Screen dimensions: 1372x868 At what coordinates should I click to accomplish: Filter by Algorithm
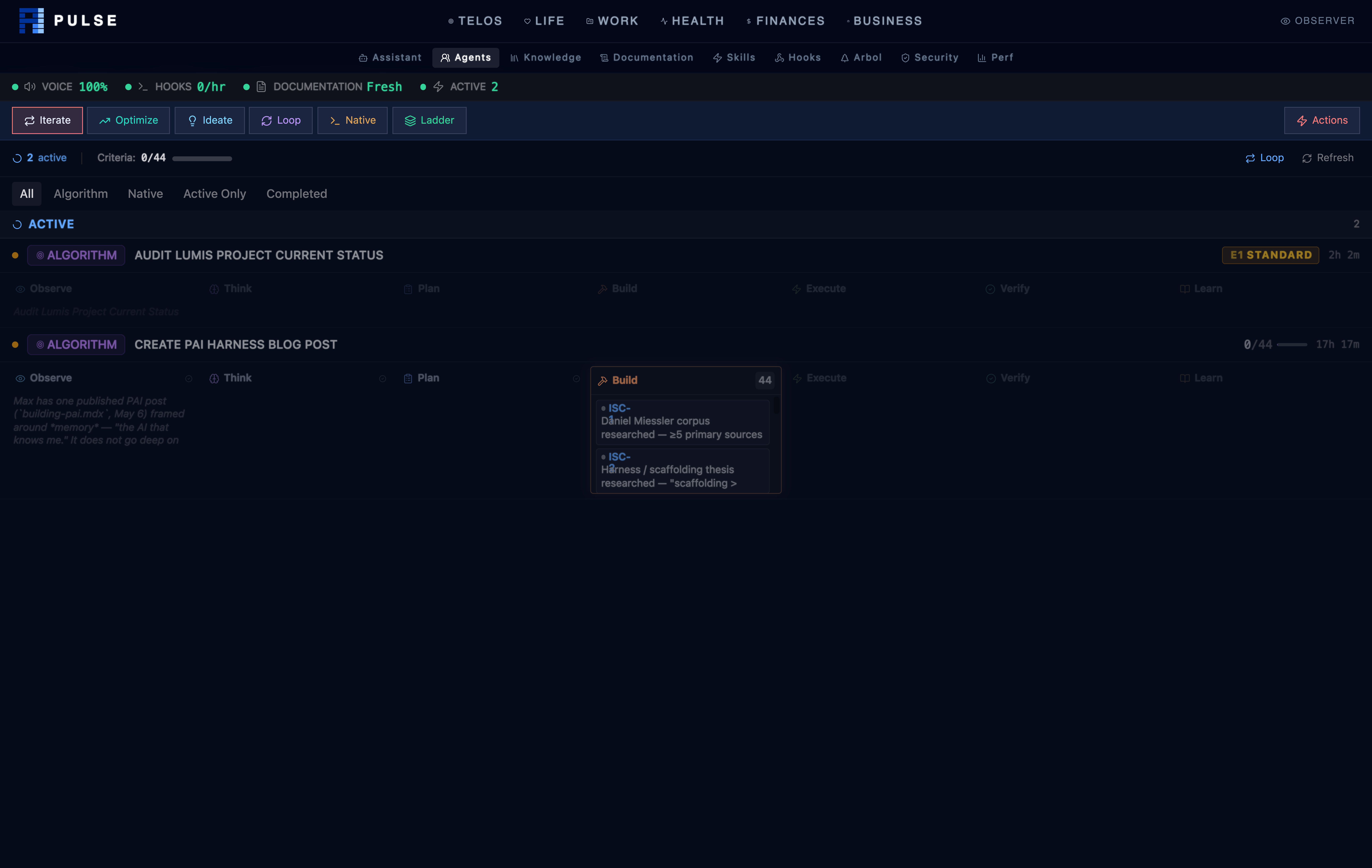[81, 194]
